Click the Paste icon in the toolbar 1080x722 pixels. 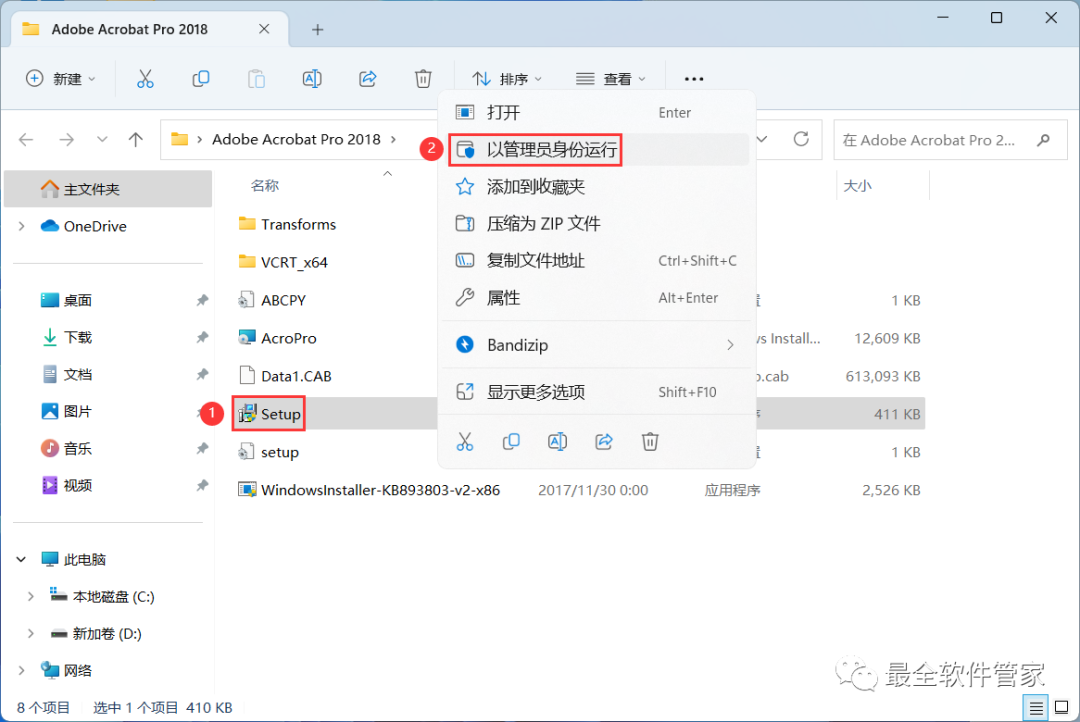[x=256, y=79]
